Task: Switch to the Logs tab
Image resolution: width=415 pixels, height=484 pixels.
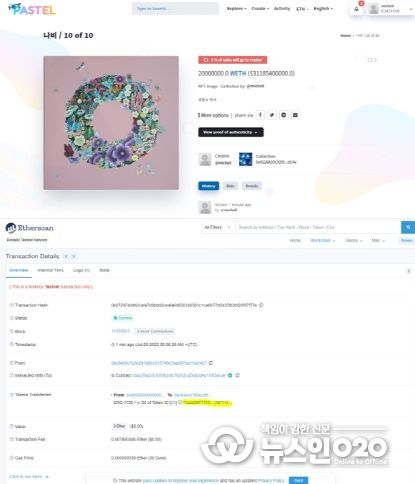Action: tap(81, 270)
